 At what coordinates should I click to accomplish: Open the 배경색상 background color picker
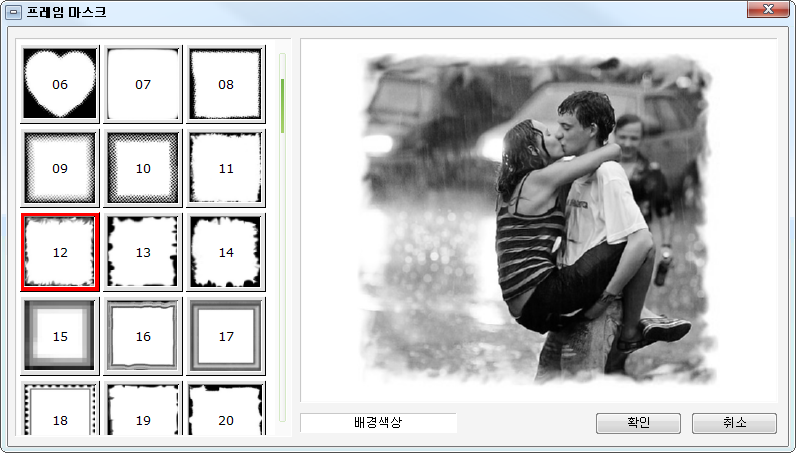pos(378,423)
